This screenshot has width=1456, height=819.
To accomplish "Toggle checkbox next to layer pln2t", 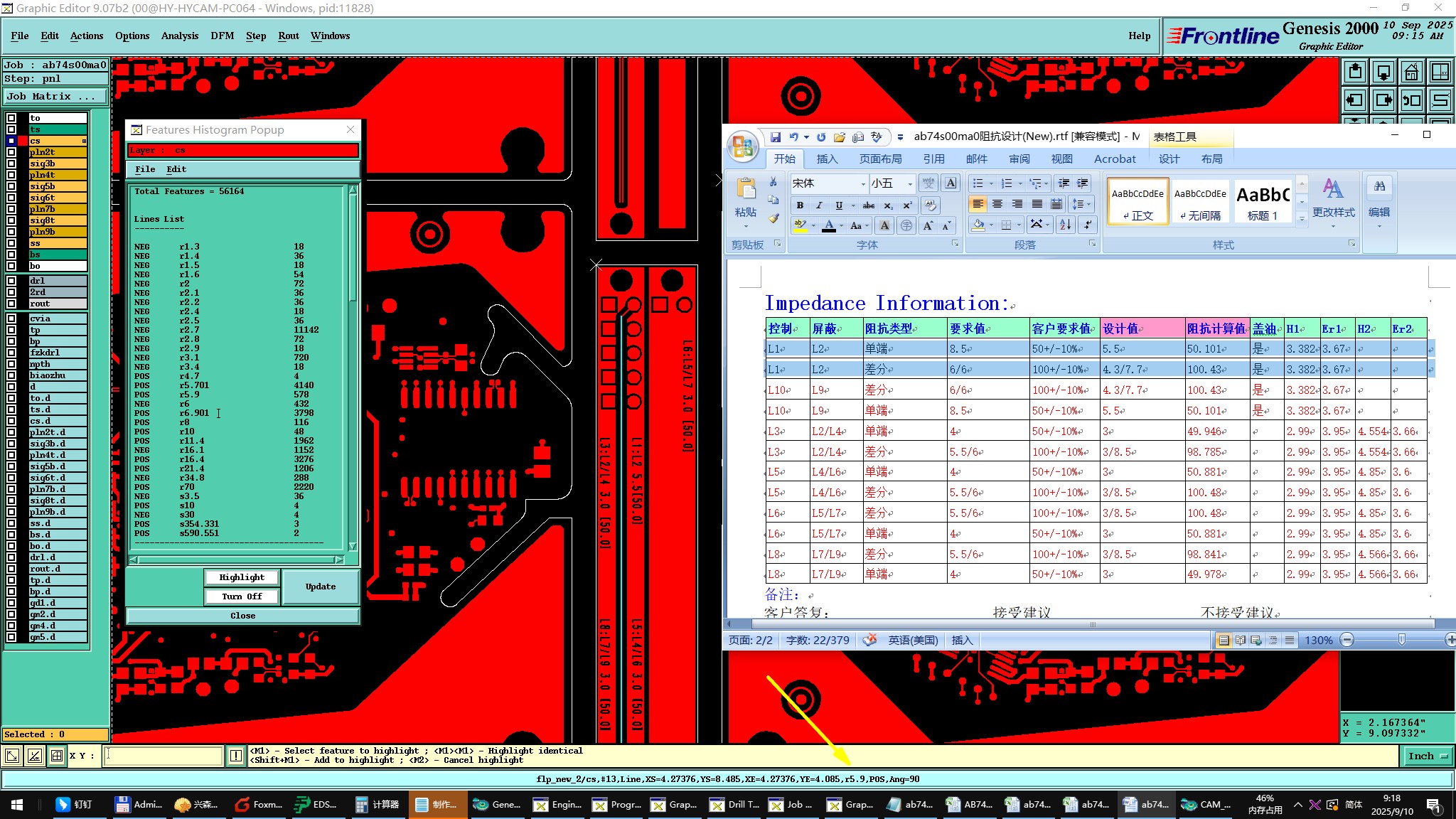I will [x=11, y=152].
